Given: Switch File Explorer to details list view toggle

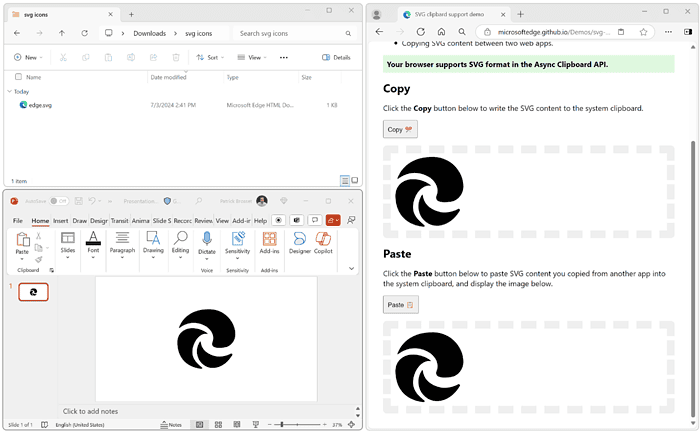Looking at the screenshot, I should pyautogui.click(x=345, y=180).
